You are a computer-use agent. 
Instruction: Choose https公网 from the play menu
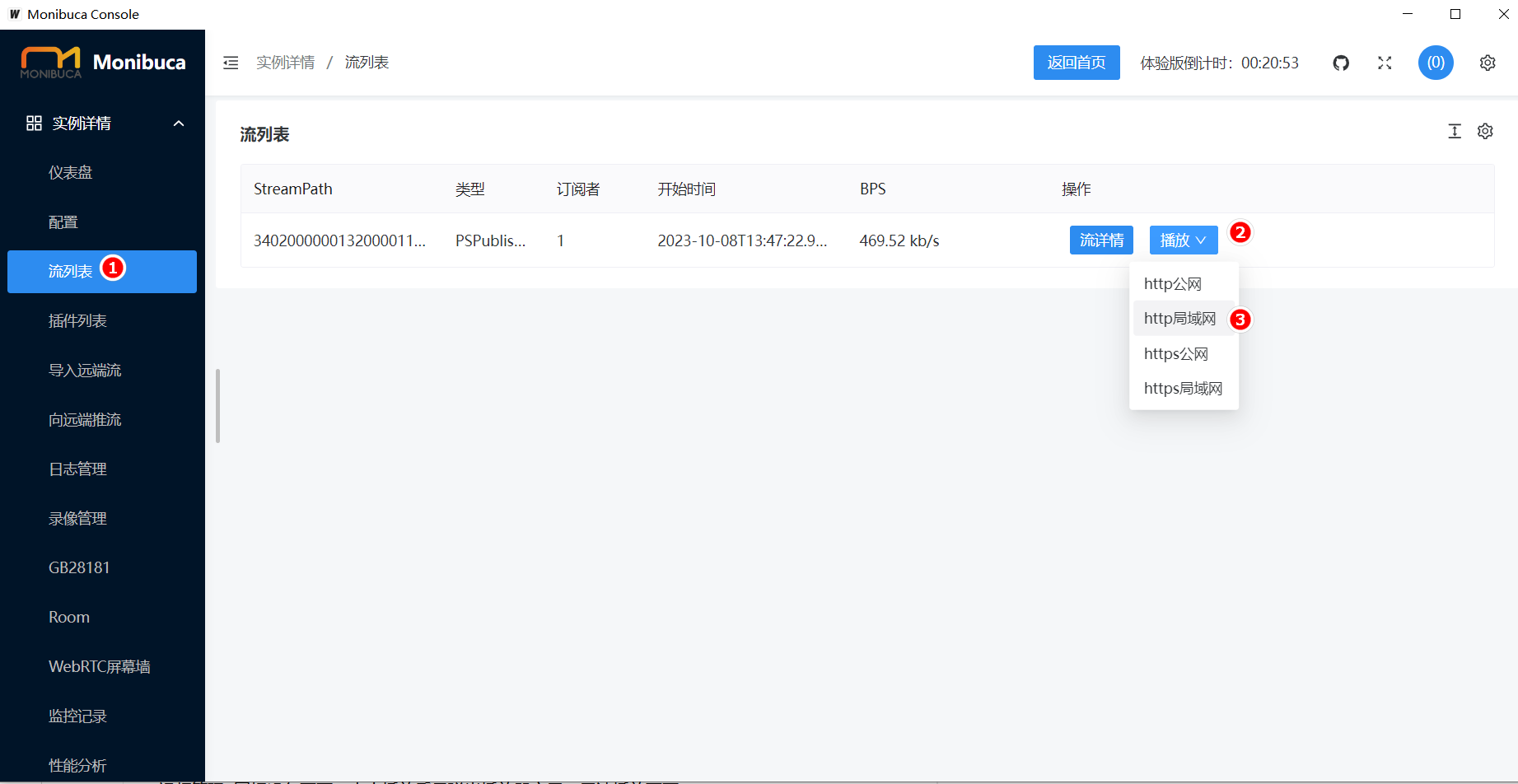click(1184, 354)
